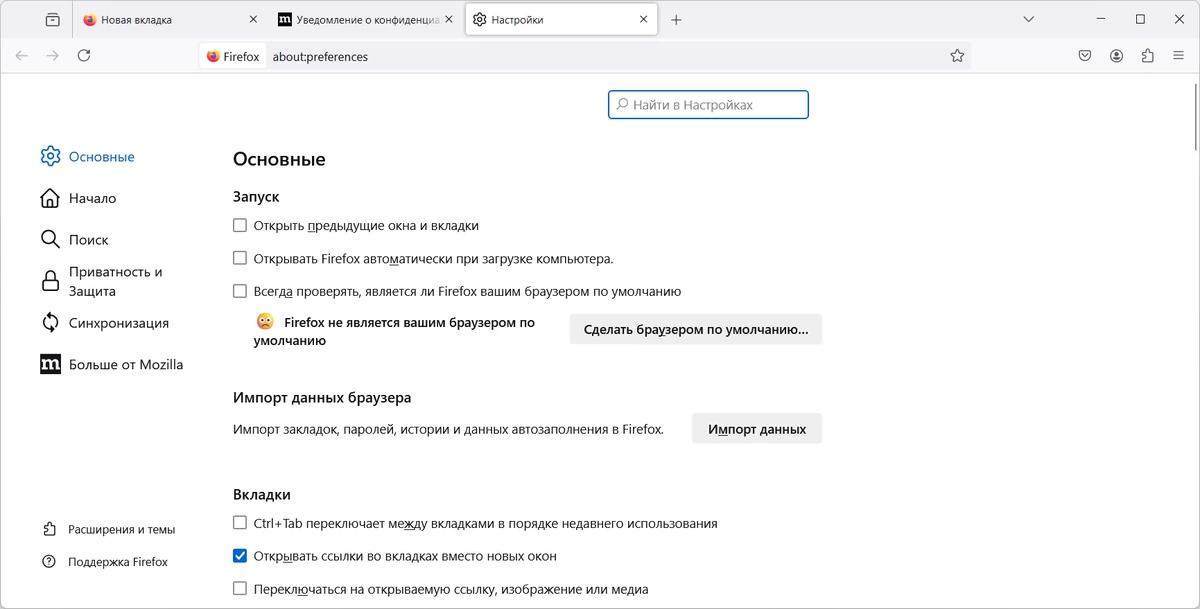Click the forward navigation arrow
Screen dimensions: 1200x609
(53, 56)
